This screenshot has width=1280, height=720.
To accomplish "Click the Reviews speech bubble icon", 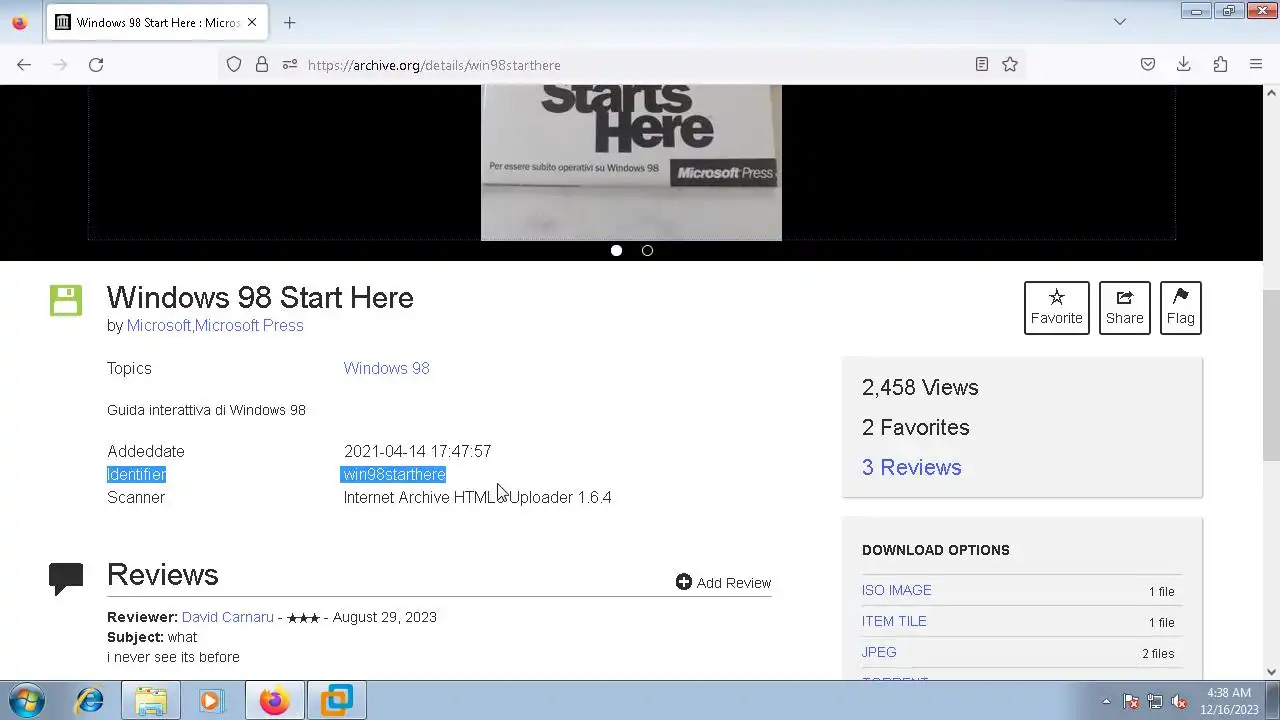I will [66, 578].
